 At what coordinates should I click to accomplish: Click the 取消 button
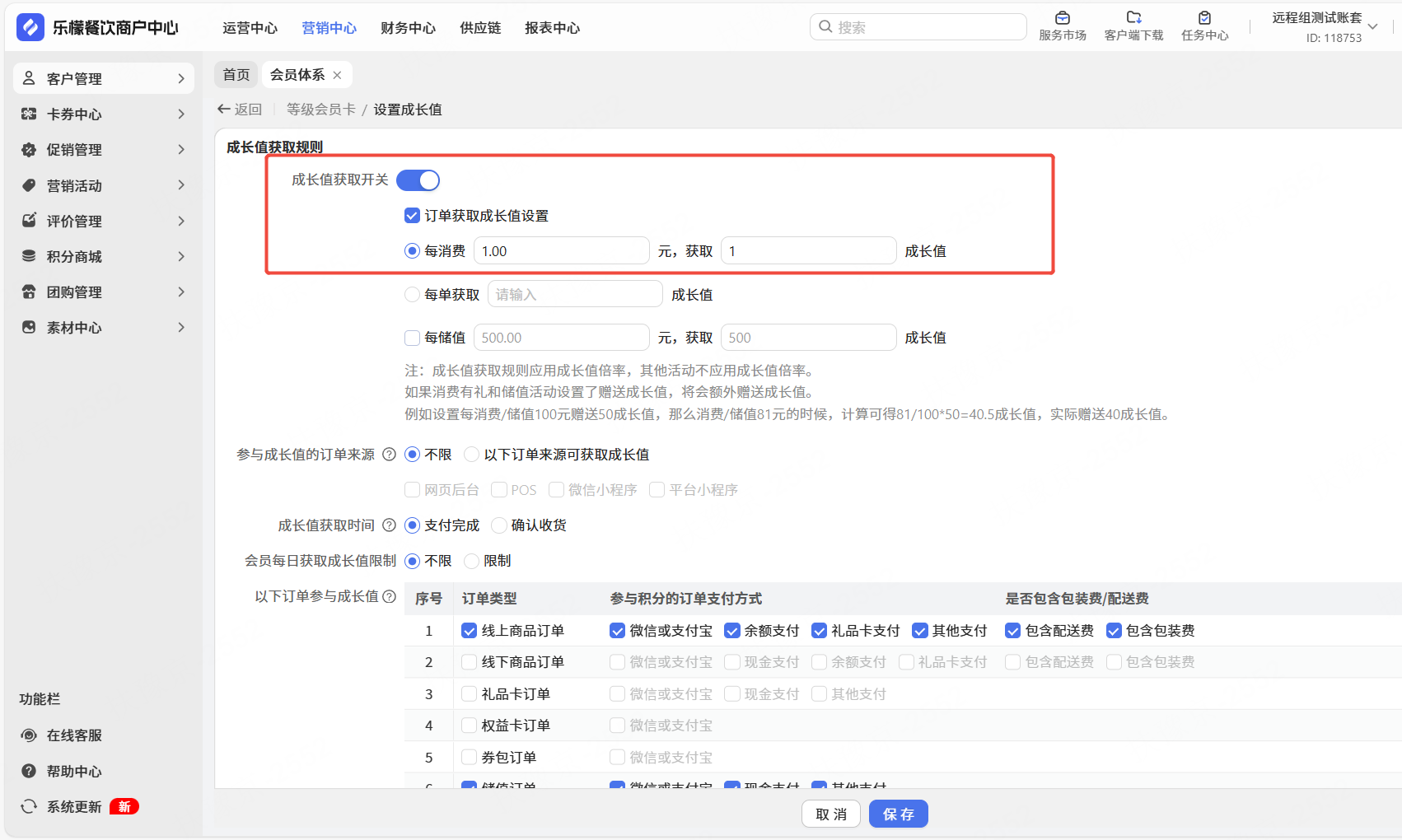tap(830, 814)
